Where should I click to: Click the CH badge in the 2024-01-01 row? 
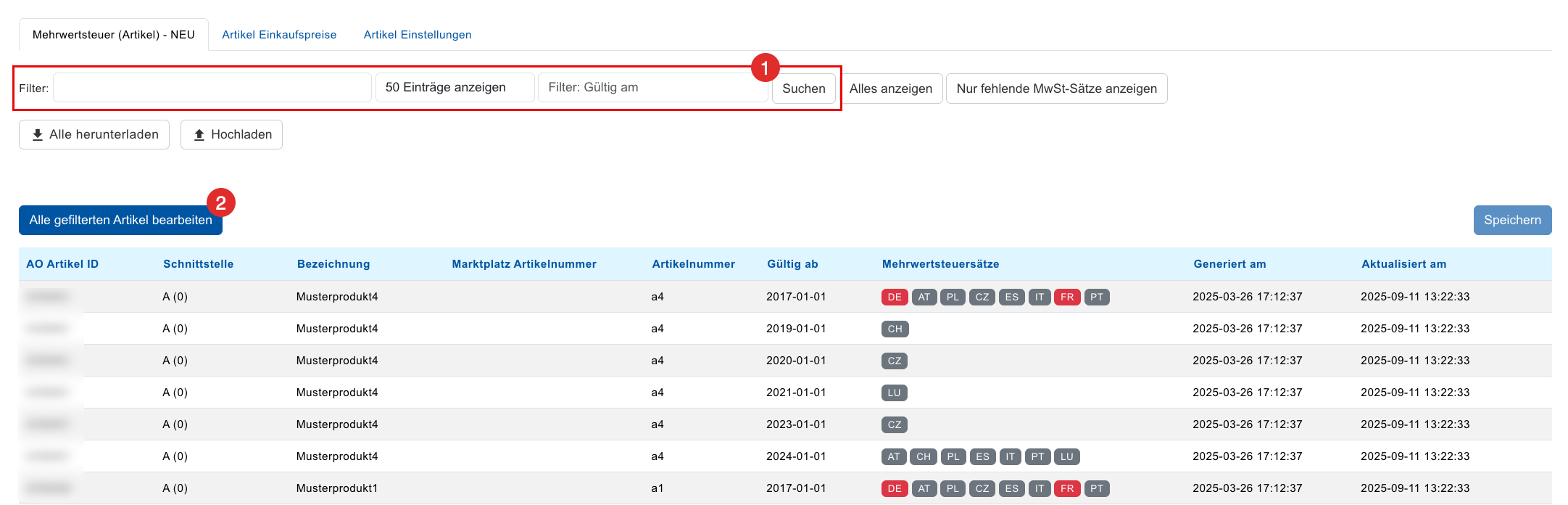pyautogui.click(x=924, y=456)
